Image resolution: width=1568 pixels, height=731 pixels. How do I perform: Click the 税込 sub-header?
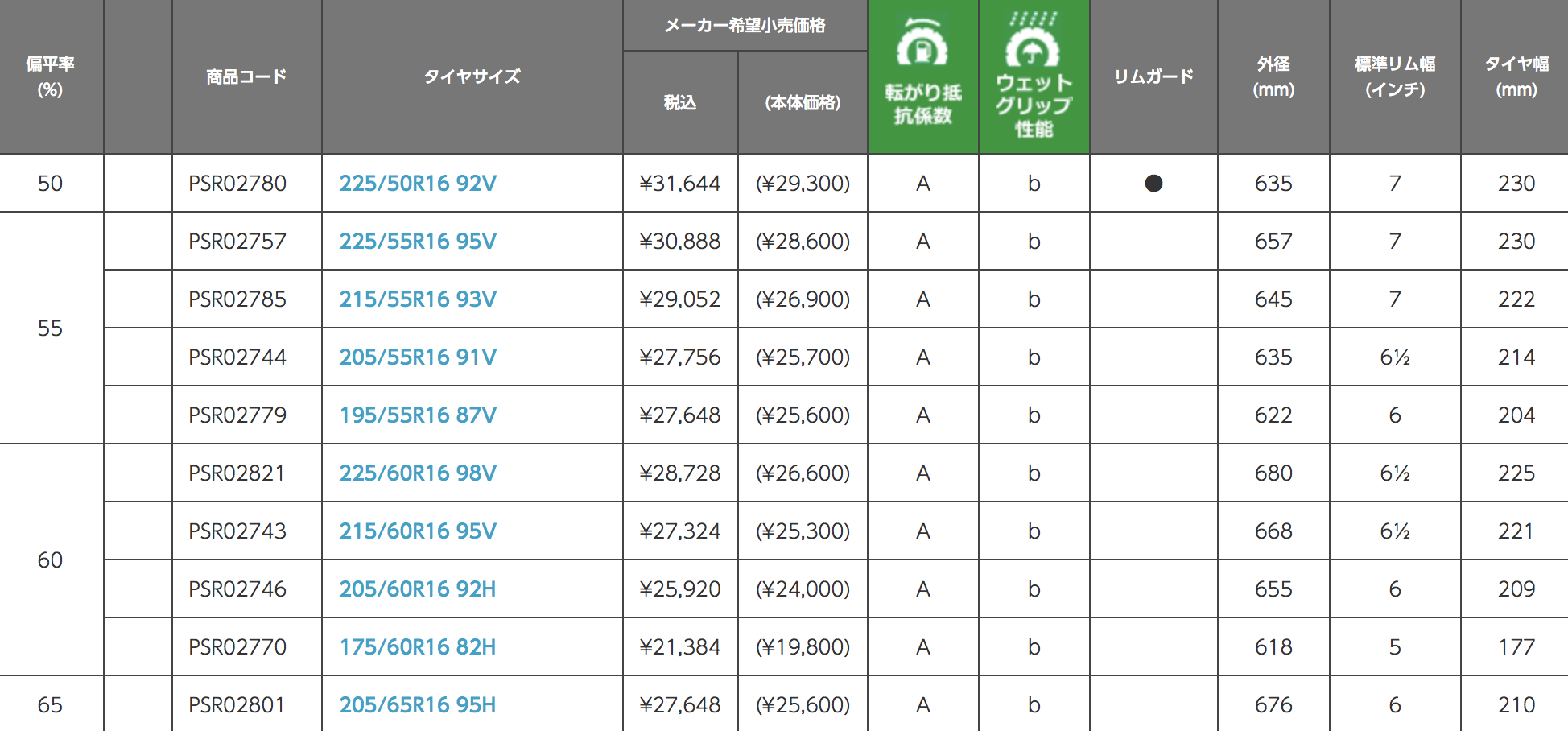tap(680, 102)
